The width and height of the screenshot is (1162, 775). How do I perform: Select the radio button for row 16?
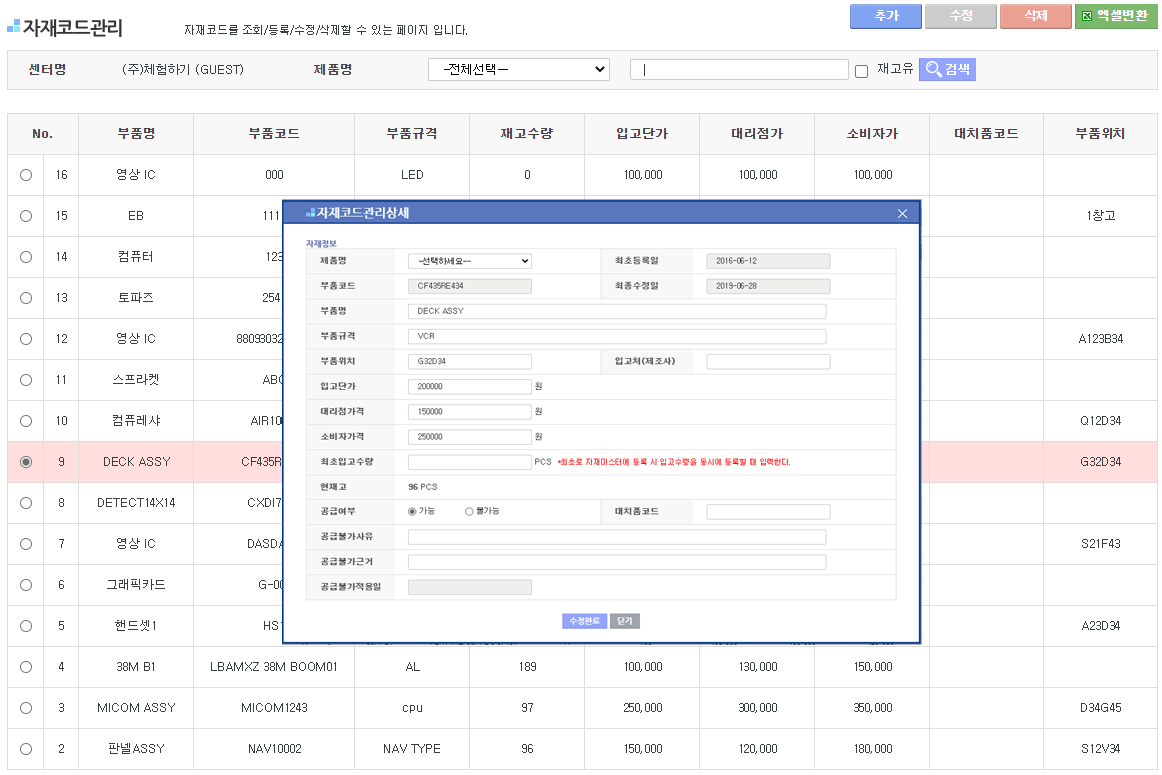coord(26,175)
